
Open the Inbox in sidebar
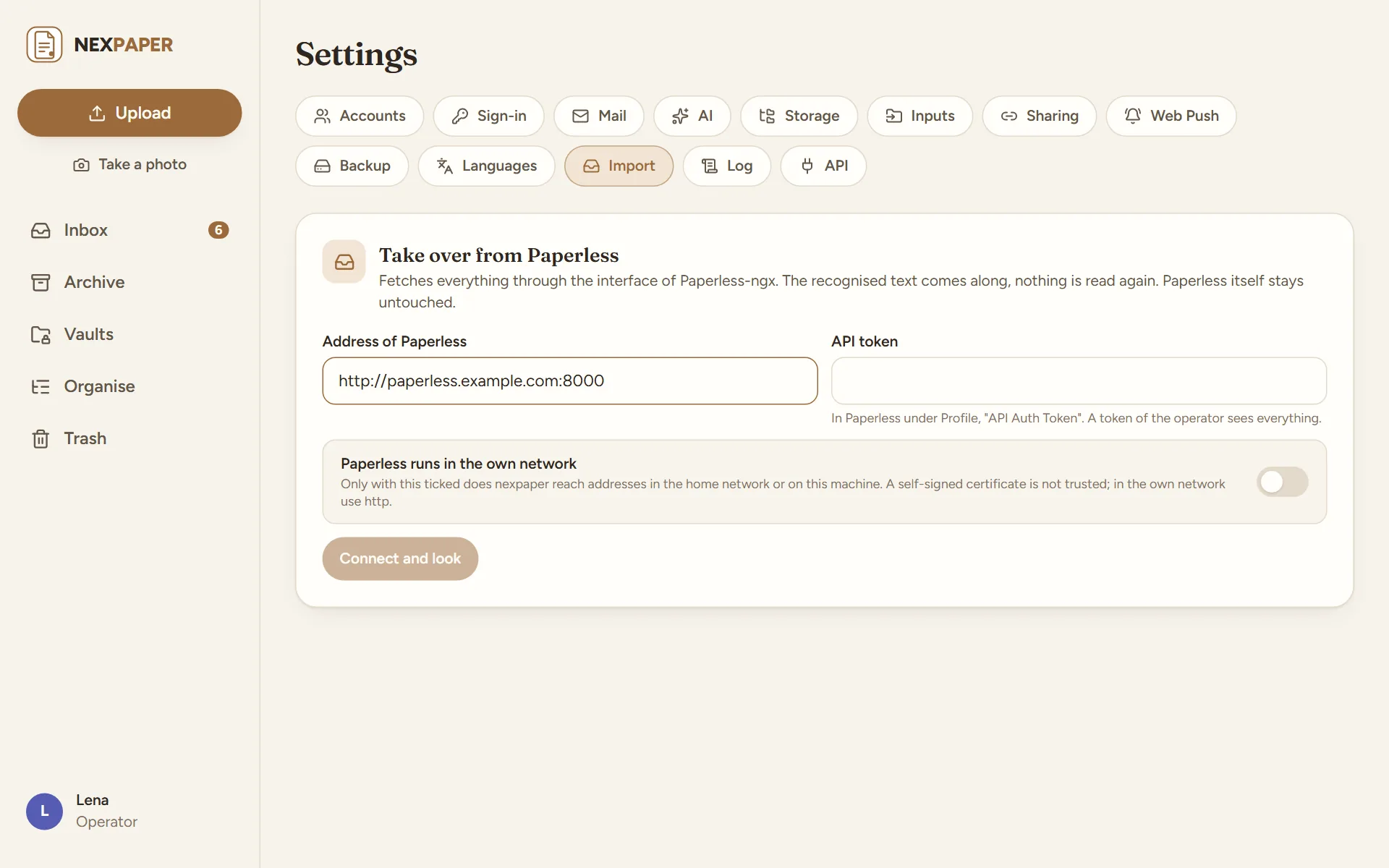coord(129,230)
